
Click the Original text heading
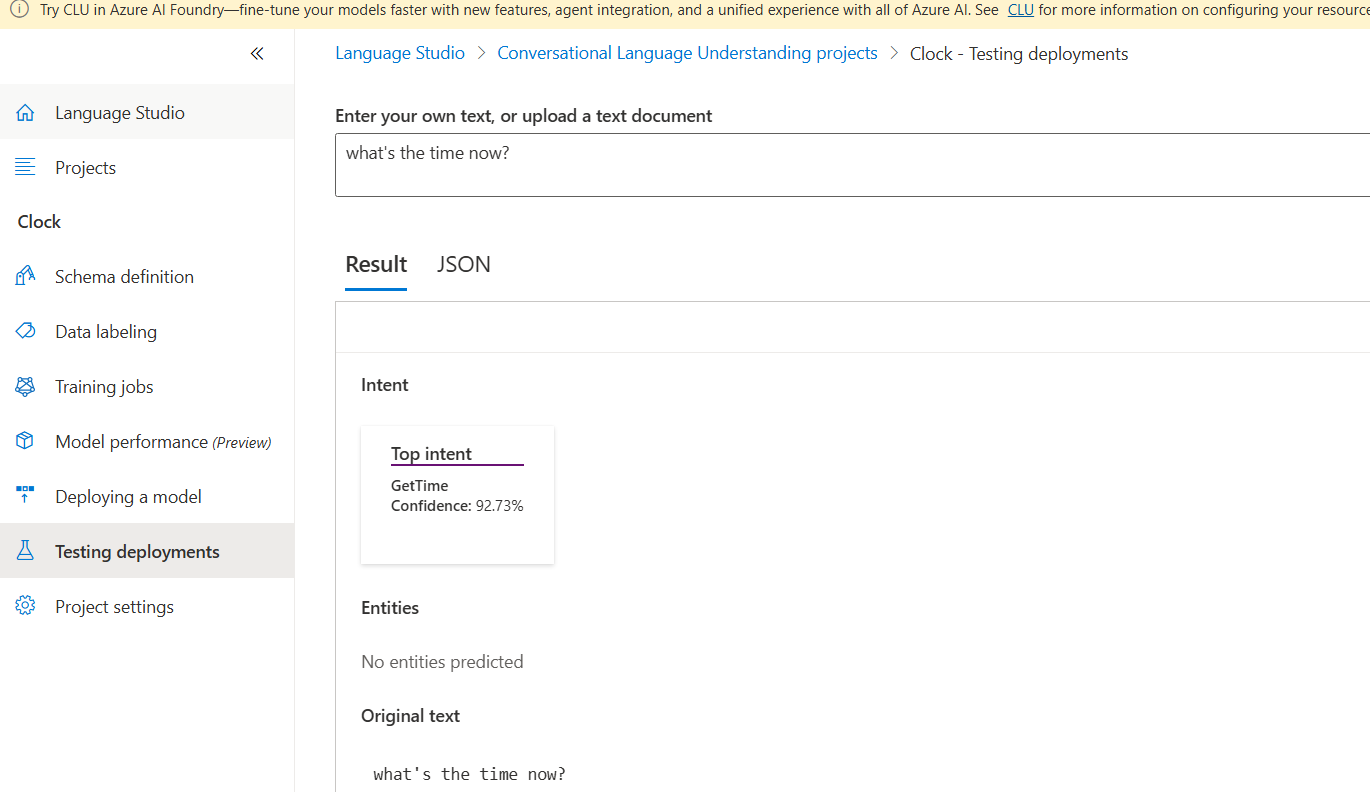click(410, 716)
